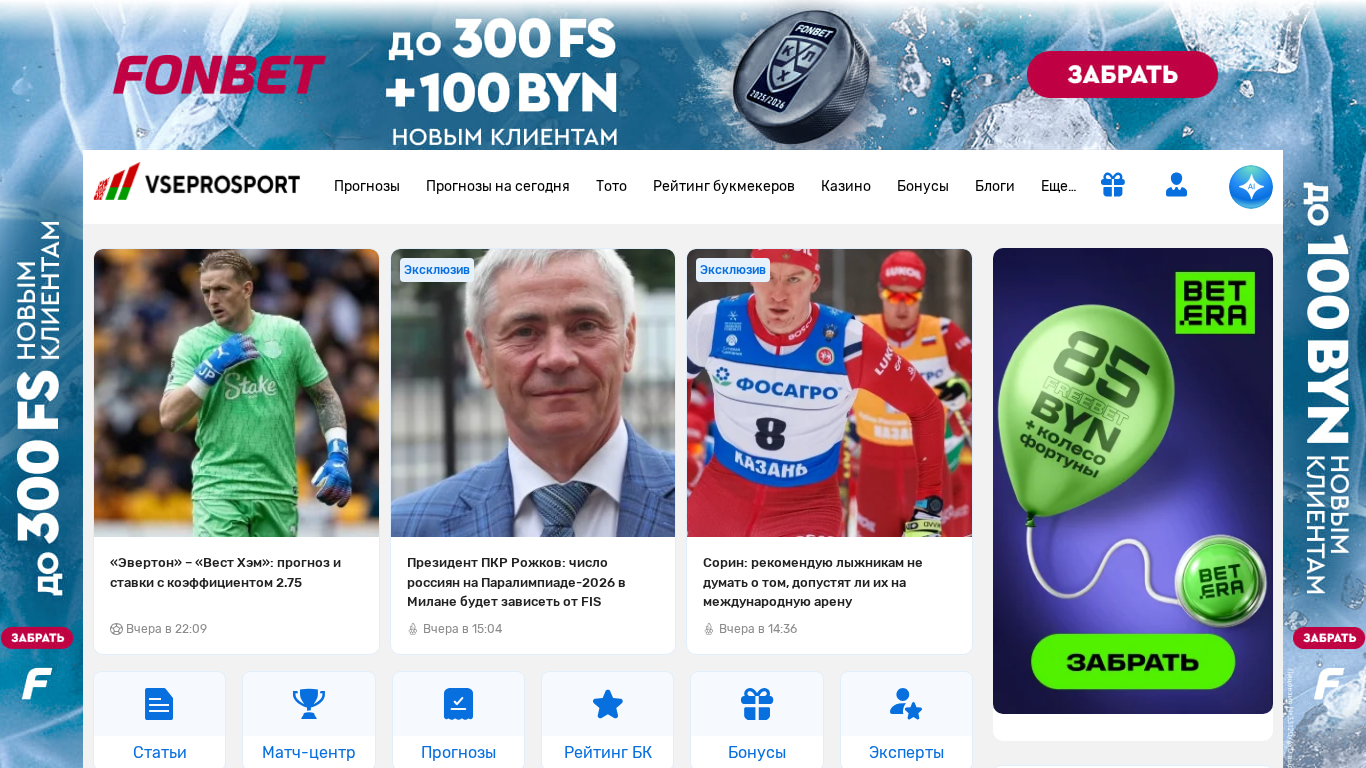Click ЗАБРАТЬ button in Fonbet top banner

tap(1122, 75)
